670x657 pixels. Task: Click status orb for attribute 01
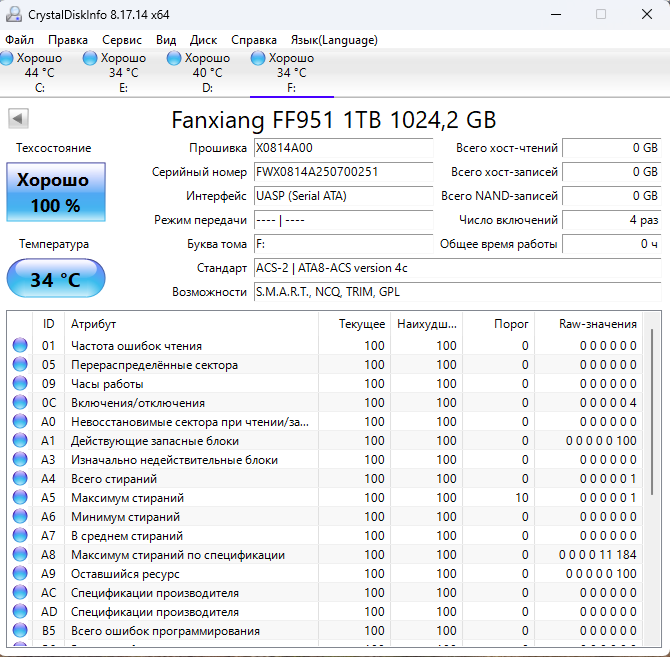(20, 346)
